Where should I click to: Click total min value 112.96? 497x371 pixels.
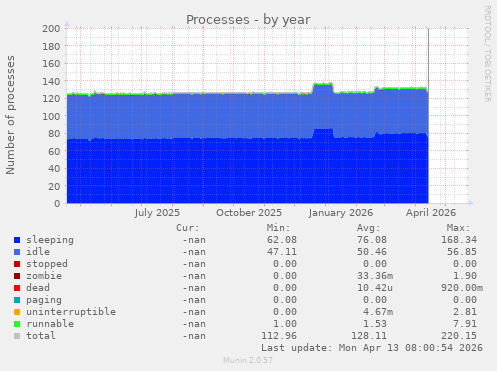click(x=279, y=336)
